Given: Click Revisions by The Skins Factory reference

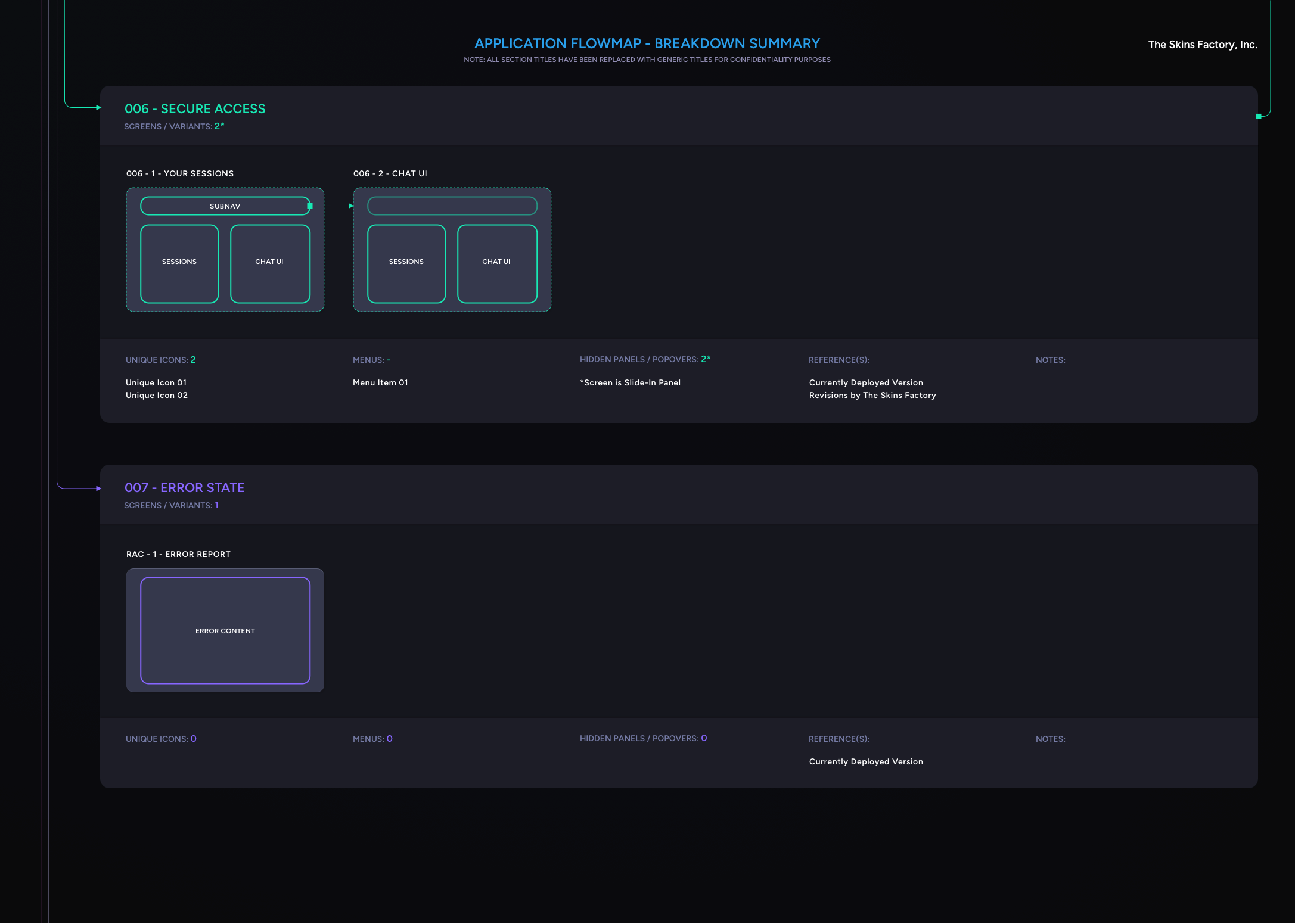Looking at the screenshot, I should (x=872, y=395).
